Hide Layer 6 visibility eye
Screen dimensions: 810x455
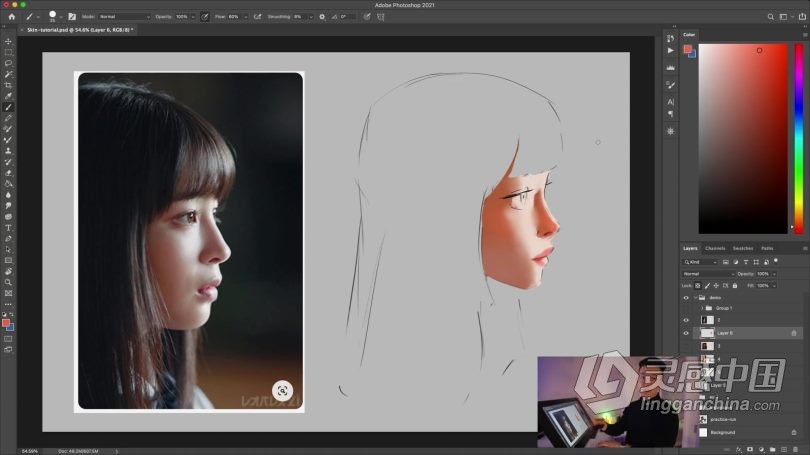click(x=686, y=333)
